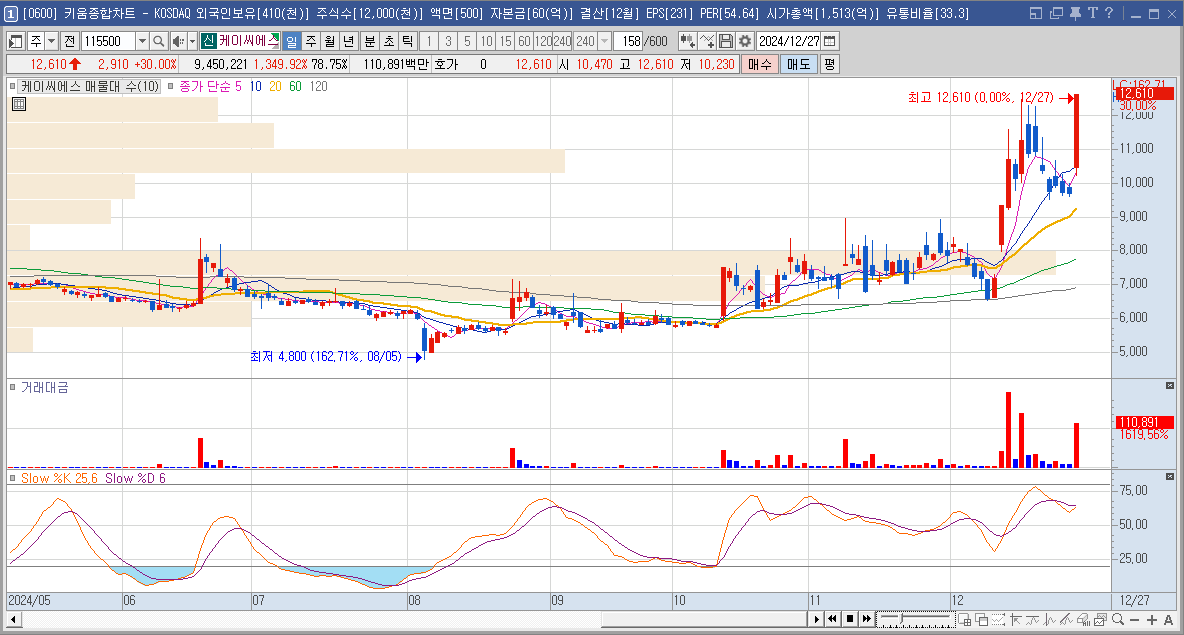Fast-forward the chart replay

click(866, 619)
